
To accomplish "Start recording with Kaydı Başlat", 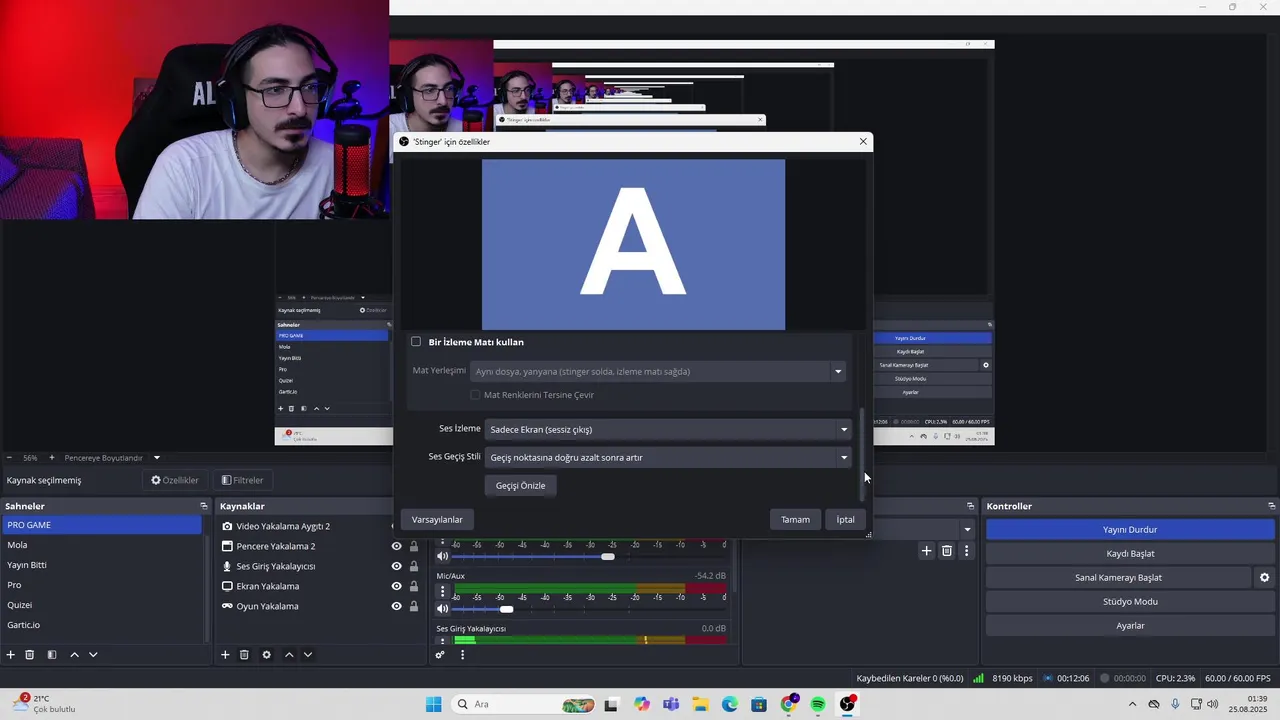I will (x=1130, y=553).
